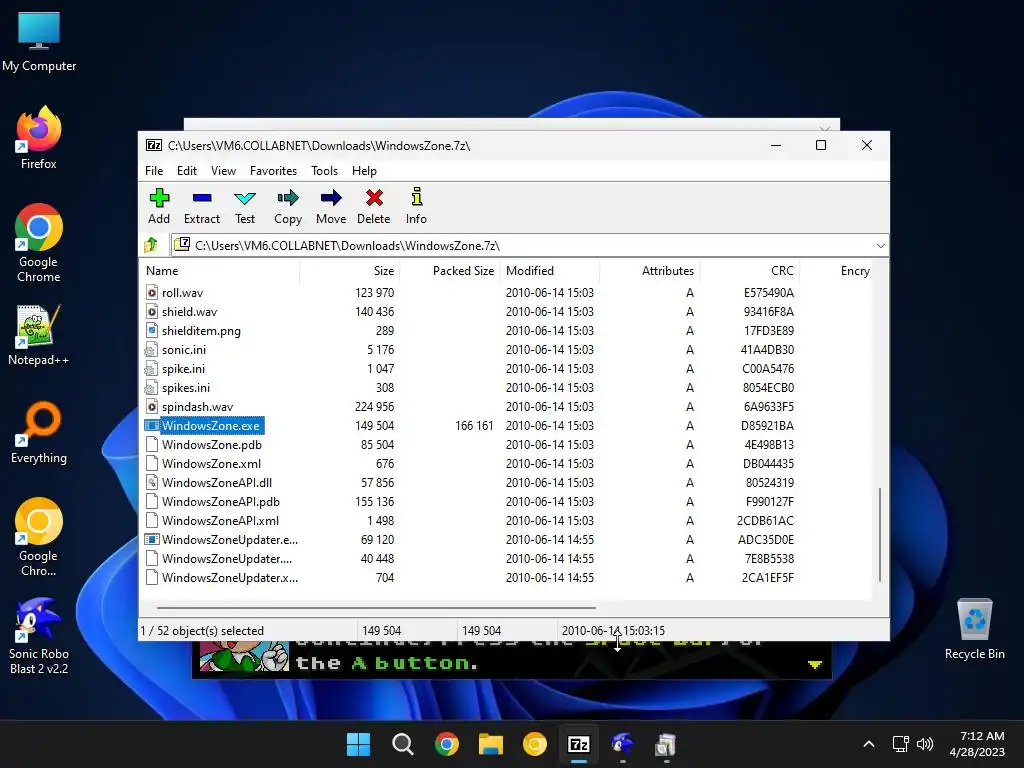Viewport: 1024px width, 768px height.
Task: Select WindowsZoneUpdater.e... file row
Action: pos(230,539)
